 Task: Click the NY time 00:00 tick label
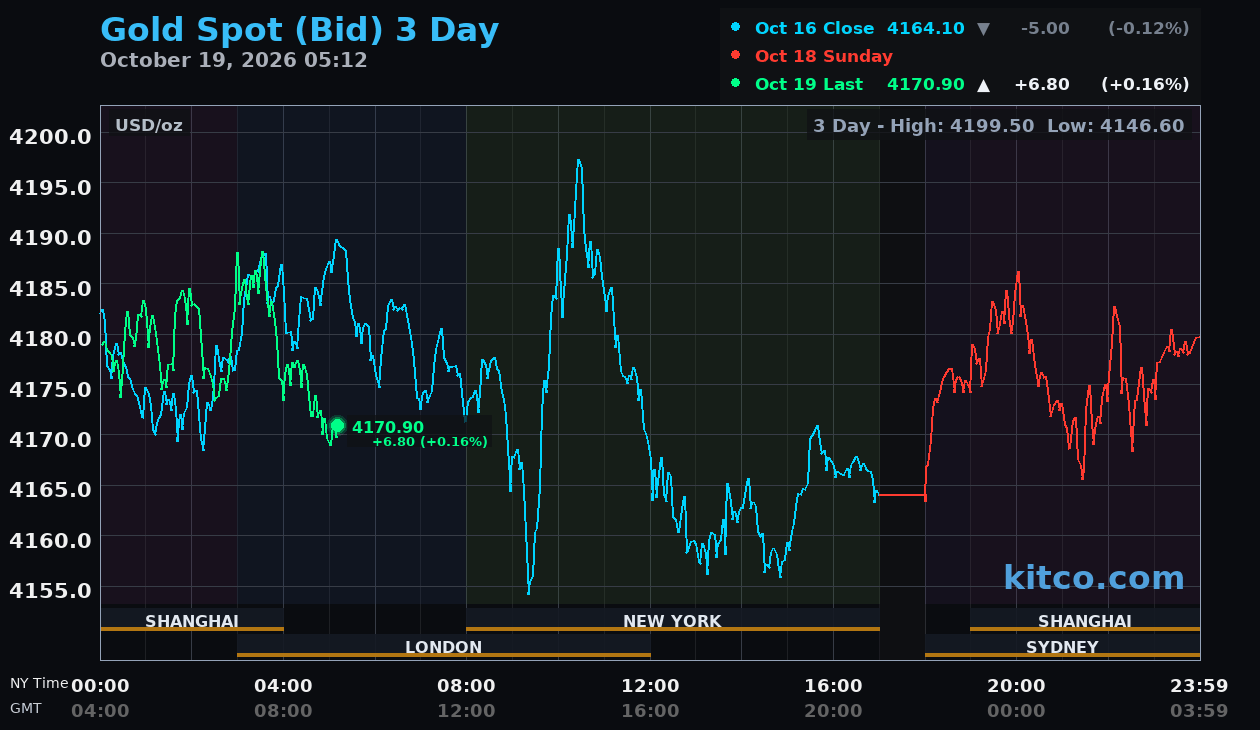point(100,686)
